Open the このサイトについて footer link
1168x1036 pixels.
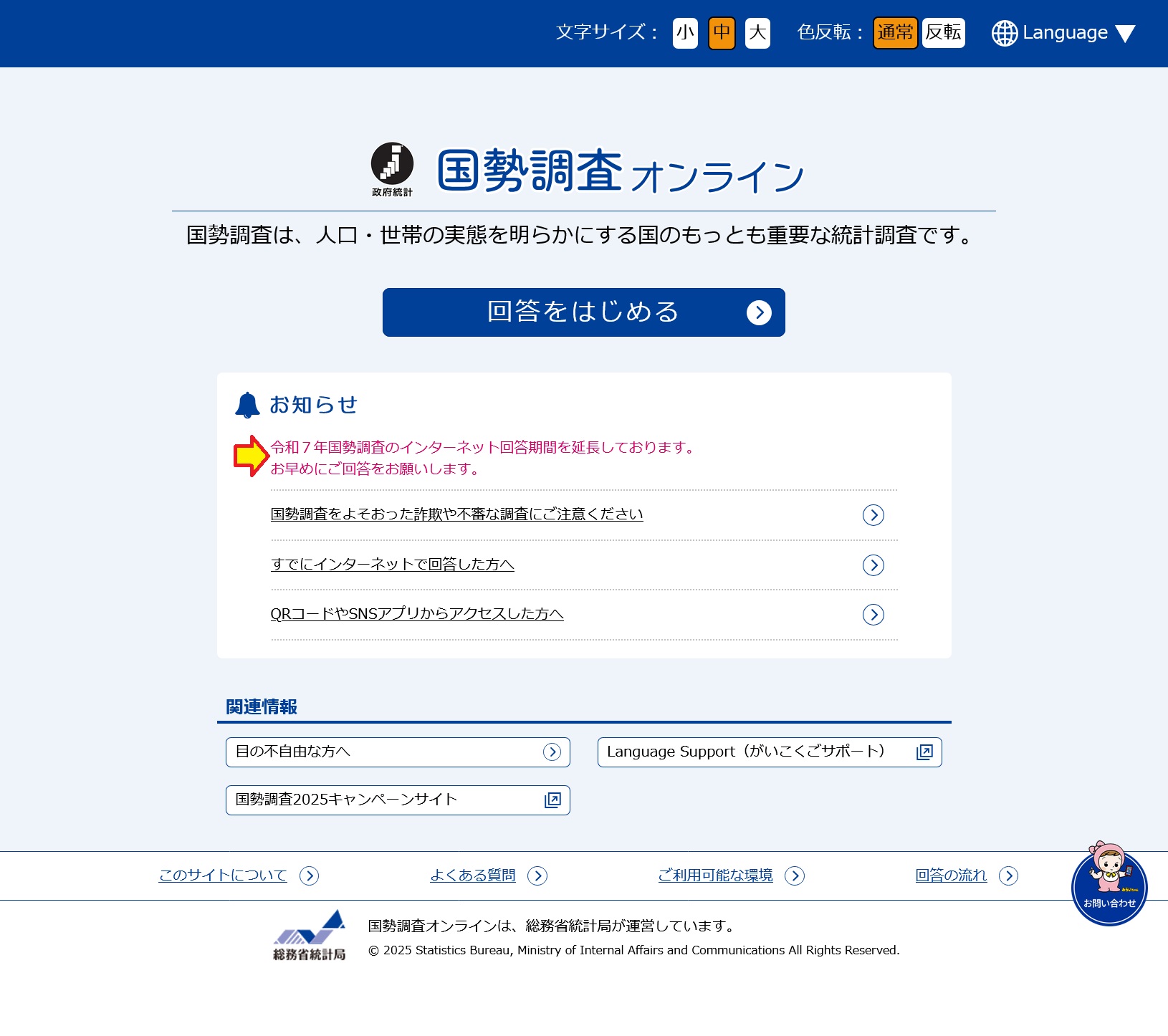223,876
